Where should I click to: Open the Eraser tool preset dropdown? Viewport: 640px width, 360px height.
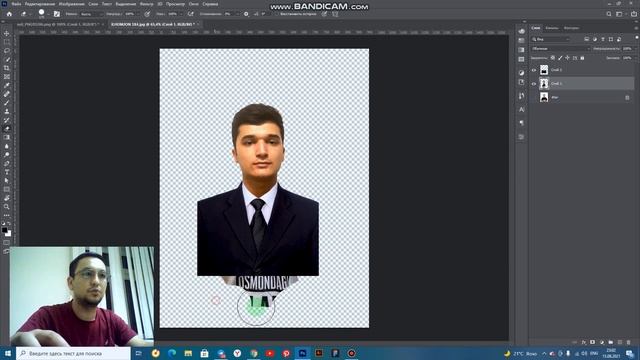29,14
